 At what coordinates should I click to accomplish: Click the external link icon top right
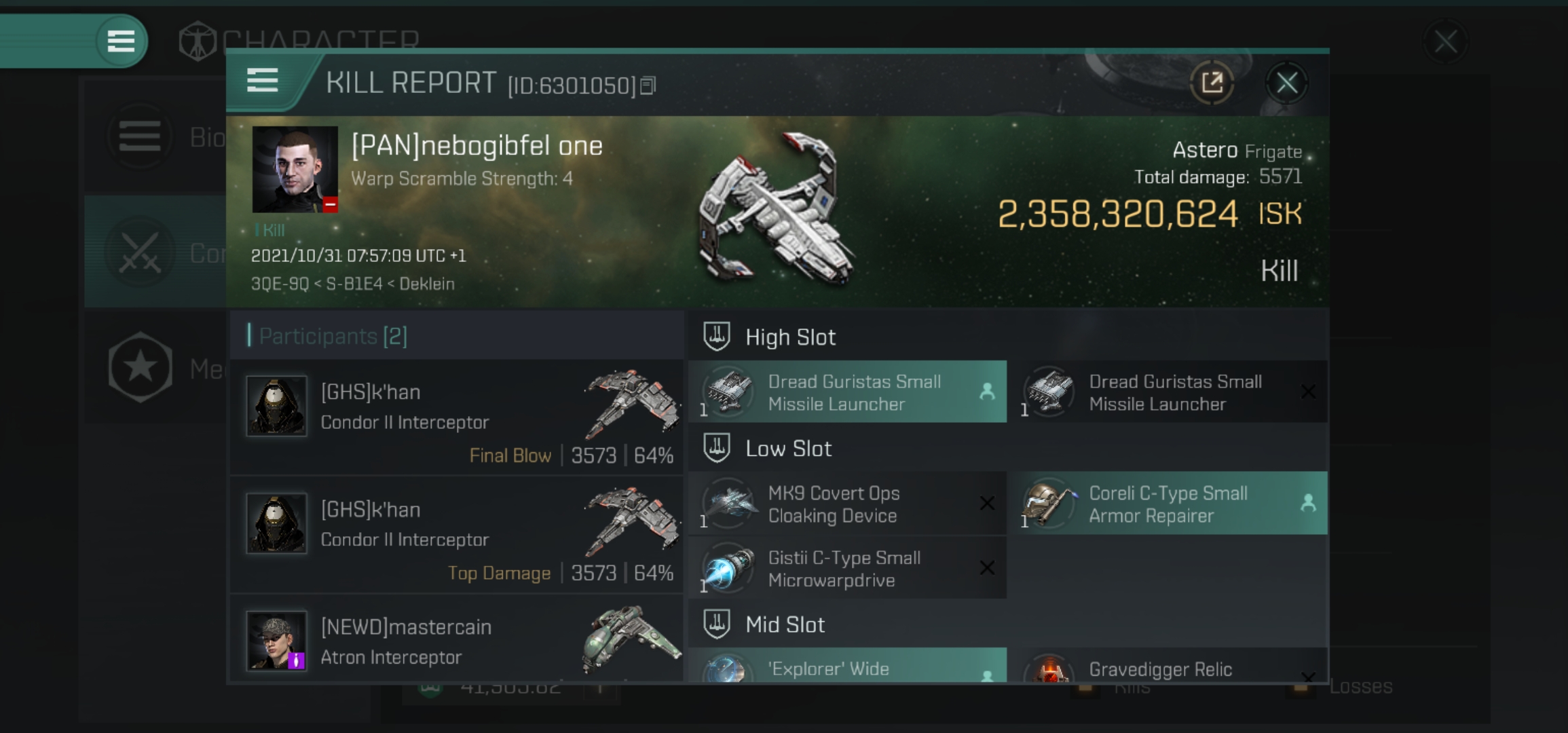point(1213,82)
